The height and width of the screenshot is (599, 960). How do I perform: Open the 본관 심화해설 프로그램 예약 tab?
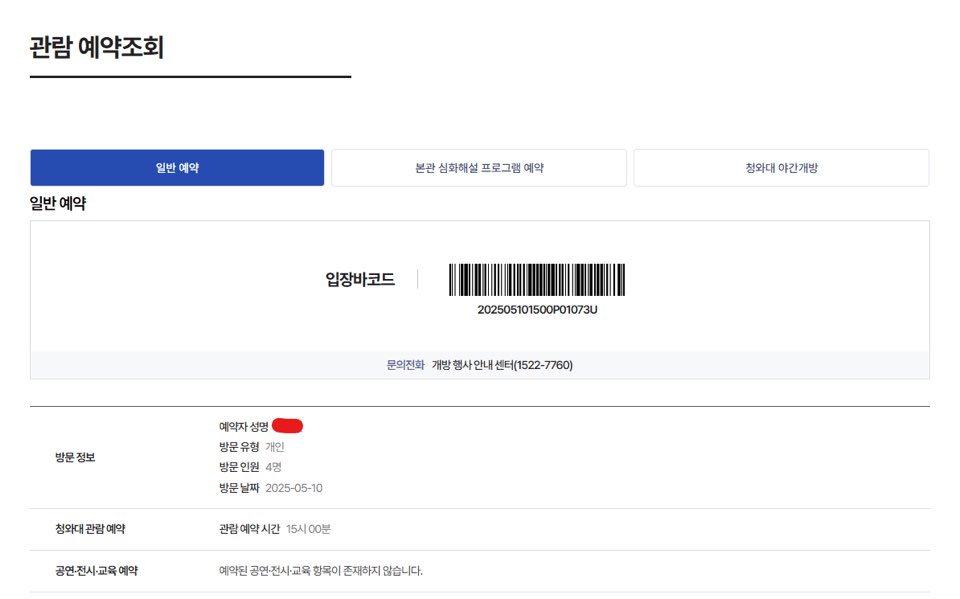point(479,167)
